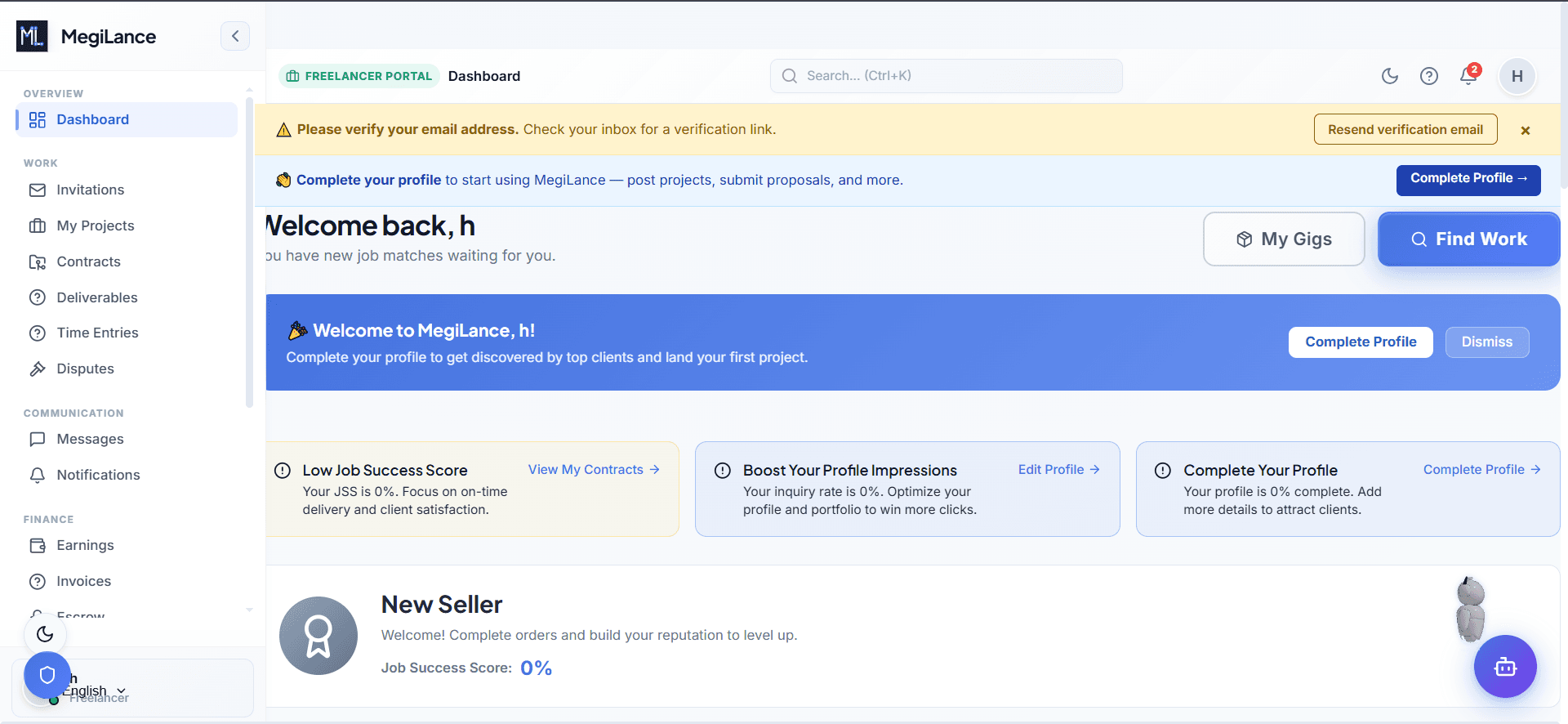Click the white Complete Profile button in welcome banner
Image resolution: width=1568 pixels, height=724 pixels.
click(x=1361, y=342)
